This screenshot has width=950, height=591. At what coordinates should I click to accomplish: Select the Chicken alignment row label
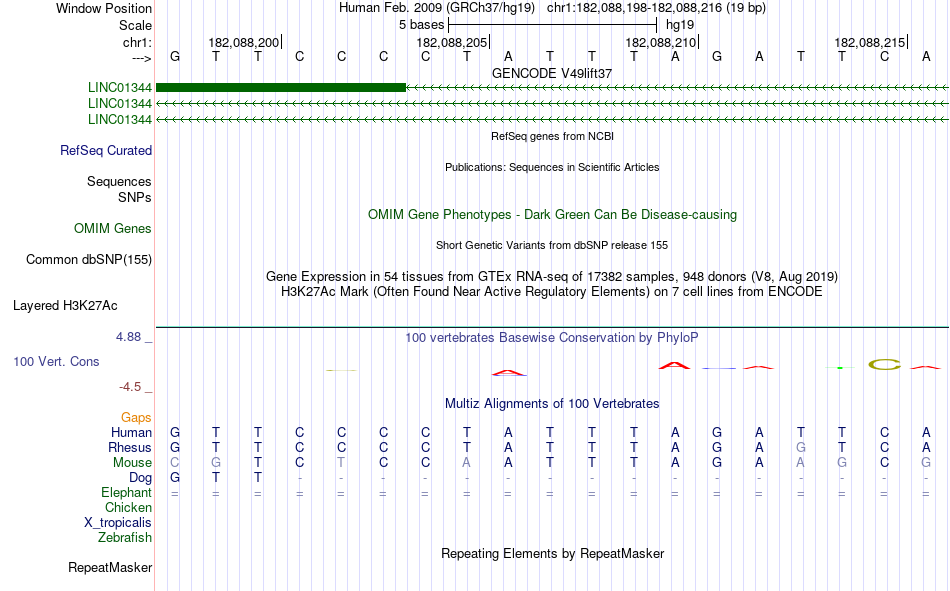pos(128,507)
